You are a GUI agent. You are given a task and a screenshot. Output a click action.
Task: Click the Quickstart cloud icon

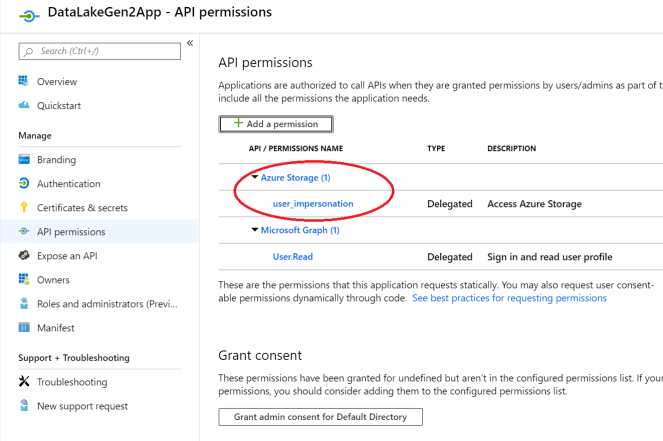click(x=24, y=105)
